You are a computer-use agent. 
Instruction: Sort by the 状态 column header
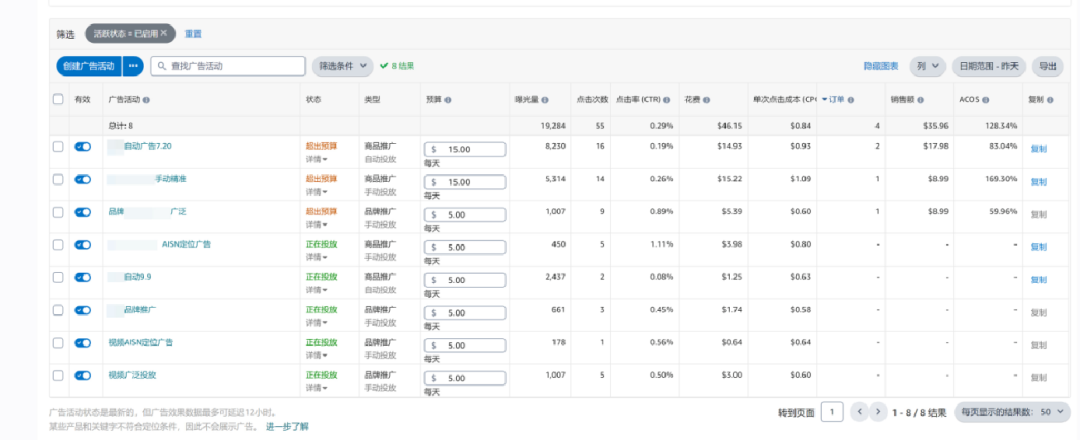click(313, 100)
